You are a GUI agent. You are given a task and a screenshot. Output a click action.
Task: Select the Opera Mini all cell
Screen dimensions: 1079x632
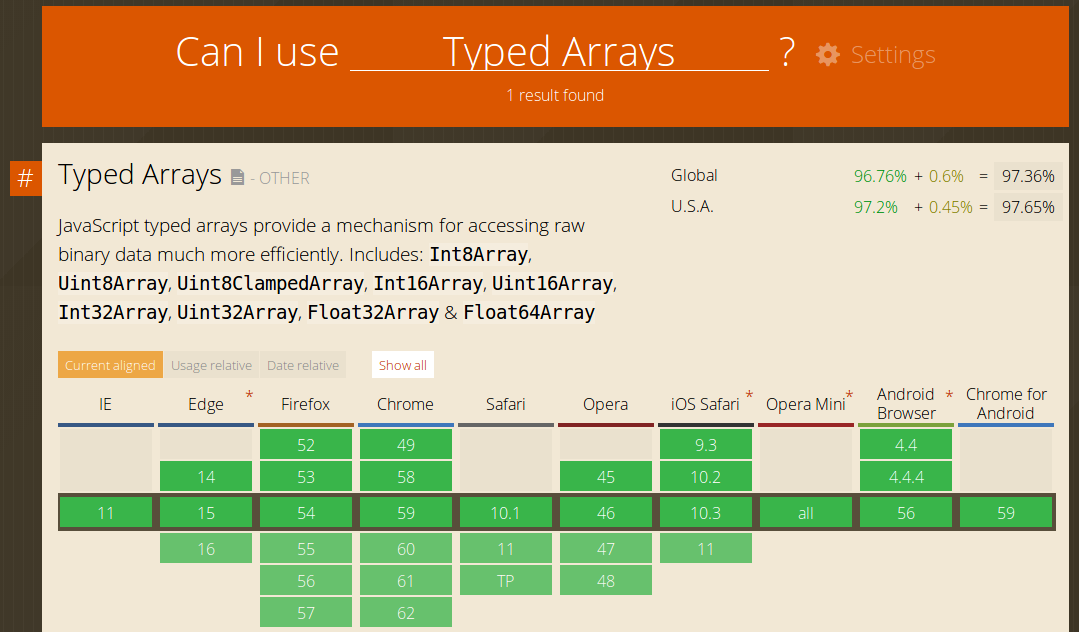[x=806, y=513]
